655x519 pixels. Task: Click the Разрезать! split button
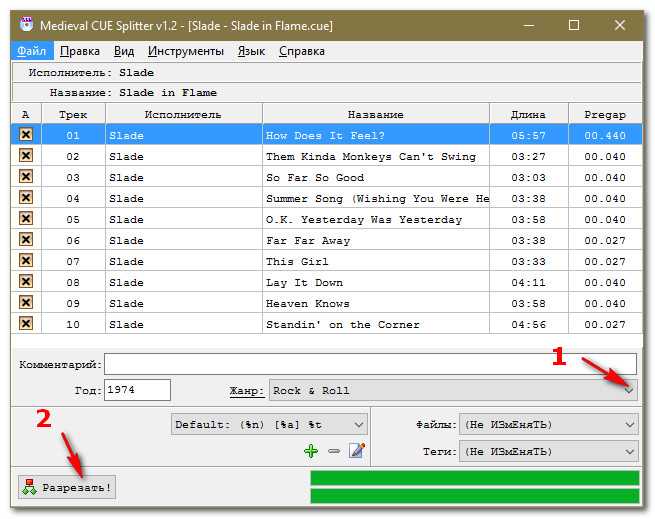tap(67, 487)
